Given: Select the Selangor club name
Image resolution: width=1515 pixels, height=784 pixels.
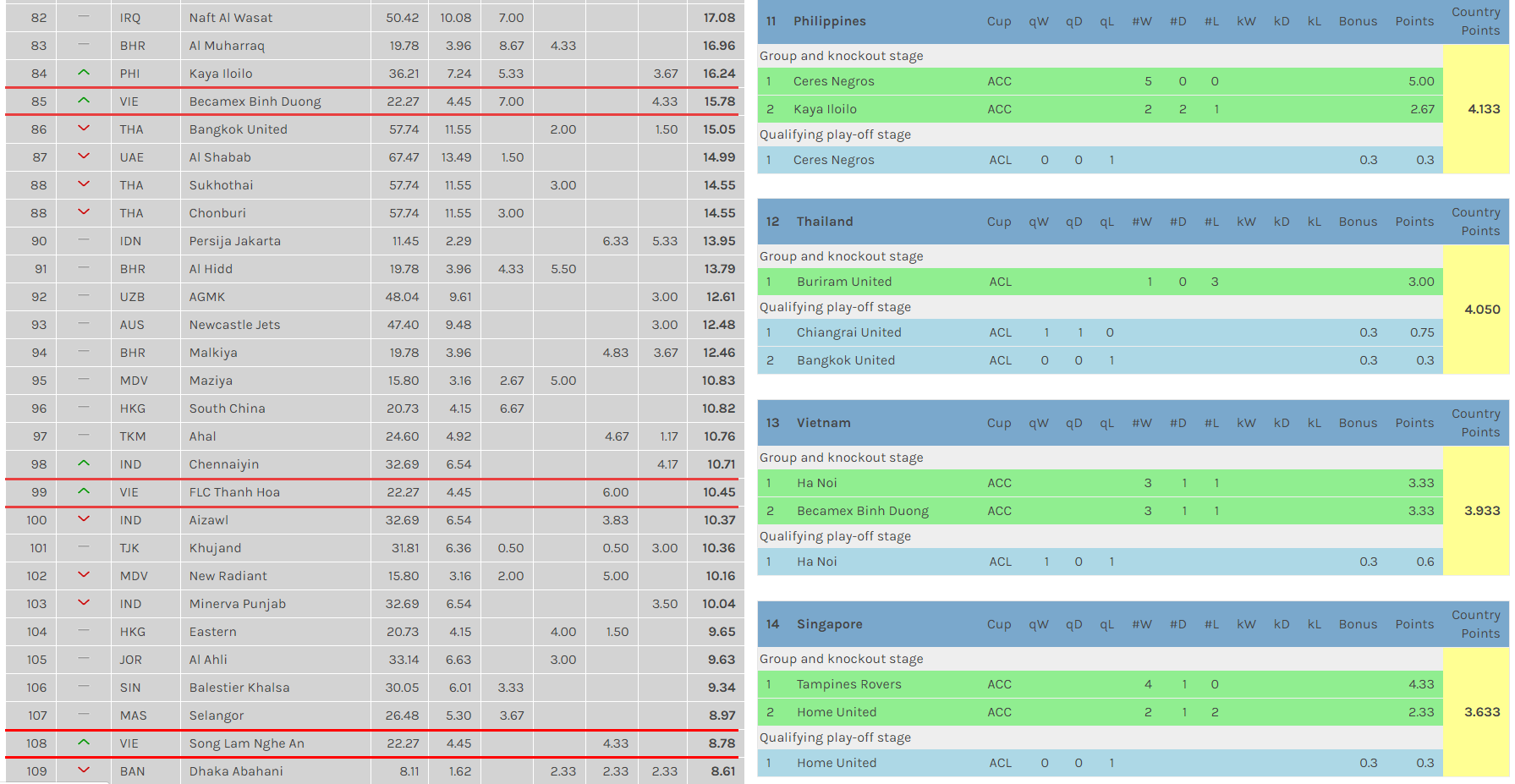Looking at the screenshot, I should [217, 715].
